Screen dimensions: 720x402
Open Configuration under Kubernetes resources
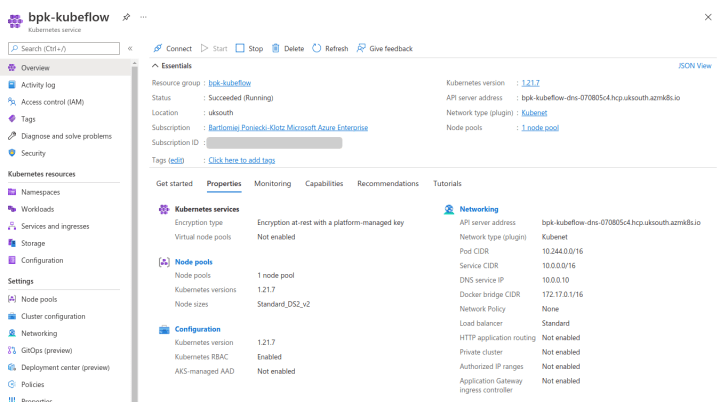click(x=42, y=260)
